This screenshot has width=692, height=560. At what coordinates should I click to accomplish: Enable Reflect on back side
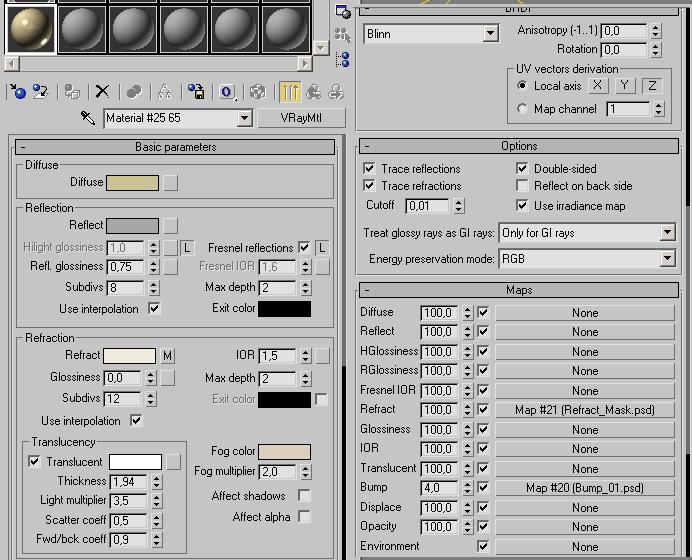522,185
